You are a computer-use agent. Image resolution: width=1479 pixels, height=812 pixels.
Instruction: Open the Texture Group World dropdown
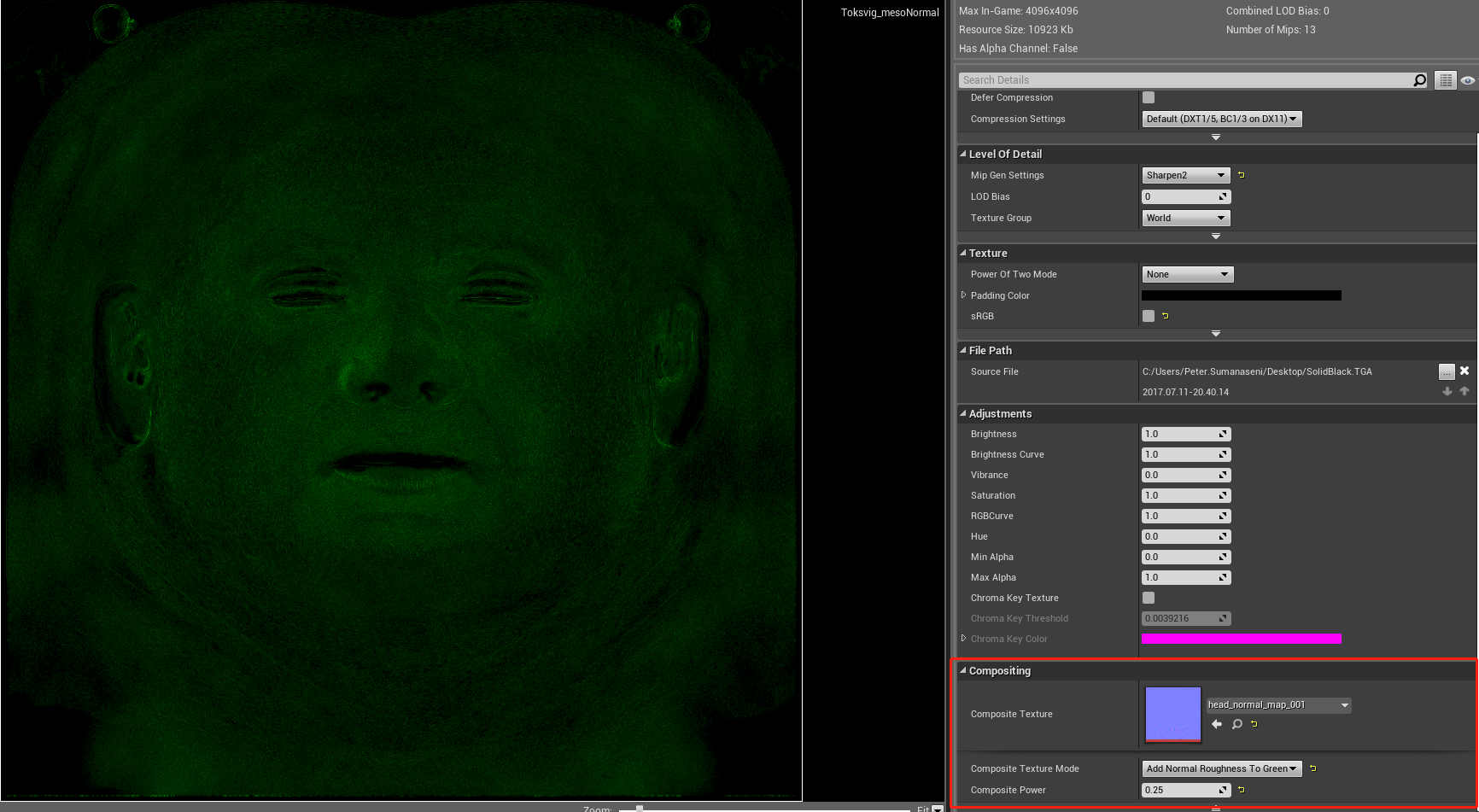point(1186,218)
